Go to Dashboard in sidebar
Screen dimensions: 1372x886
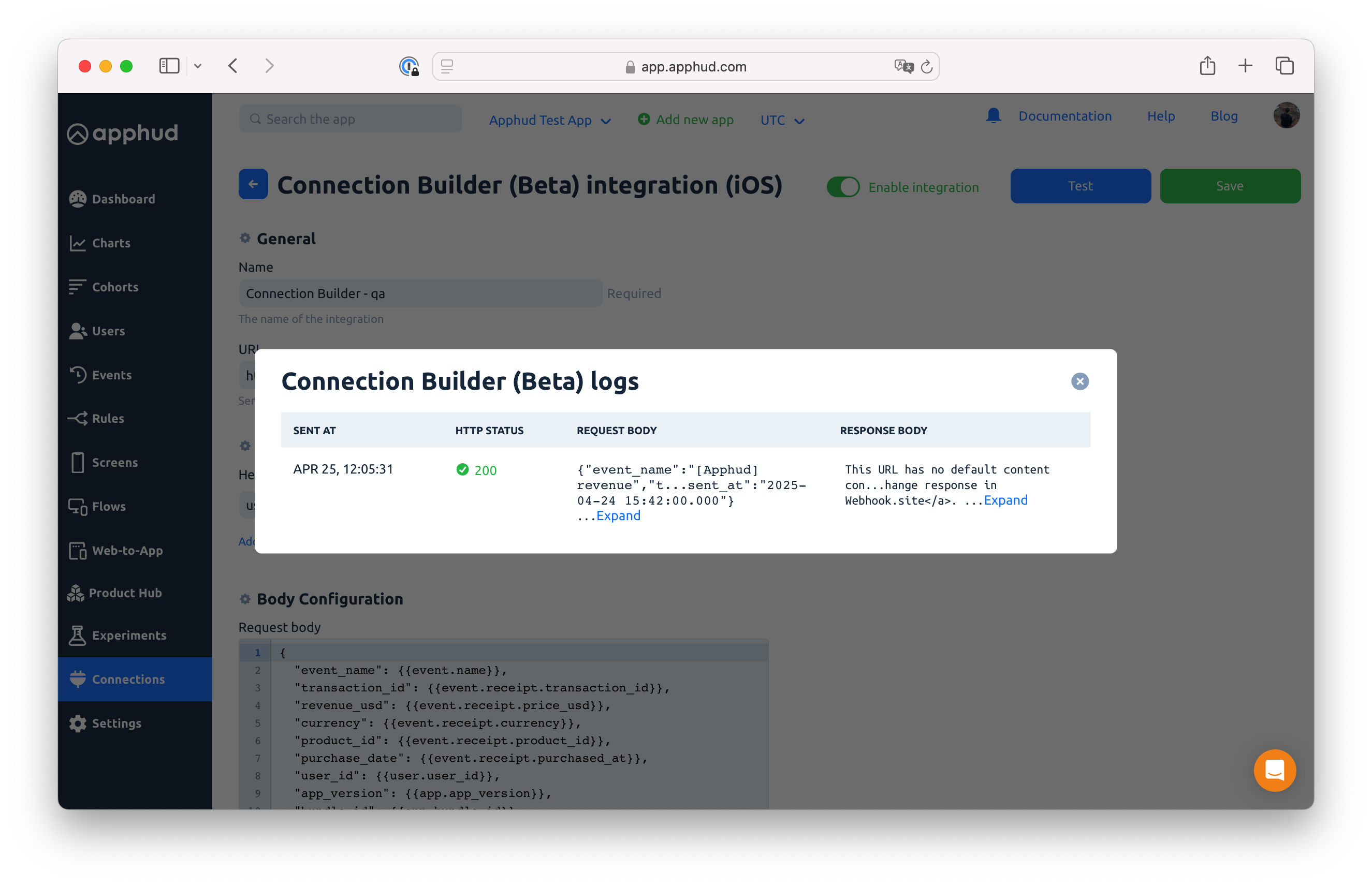(123, 199)
